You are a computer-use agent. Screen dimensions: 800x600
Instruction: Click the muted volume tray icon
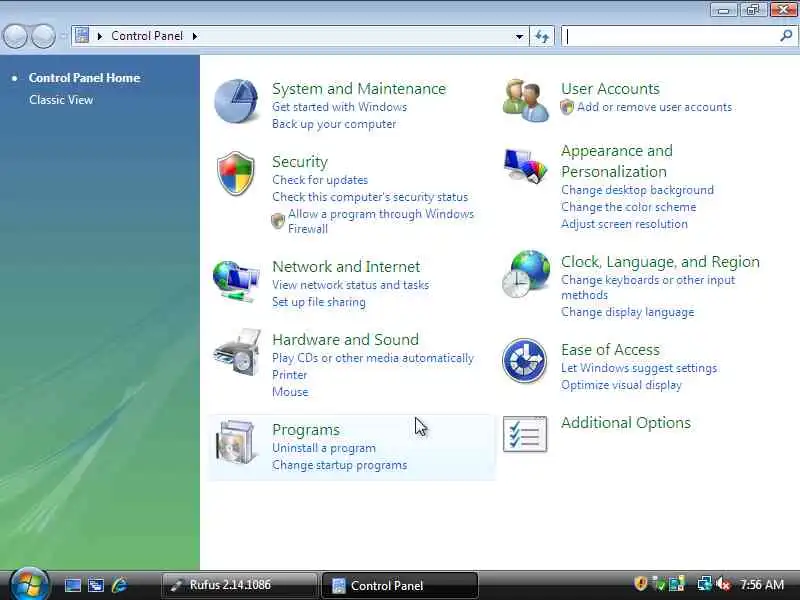pos(723,584)
